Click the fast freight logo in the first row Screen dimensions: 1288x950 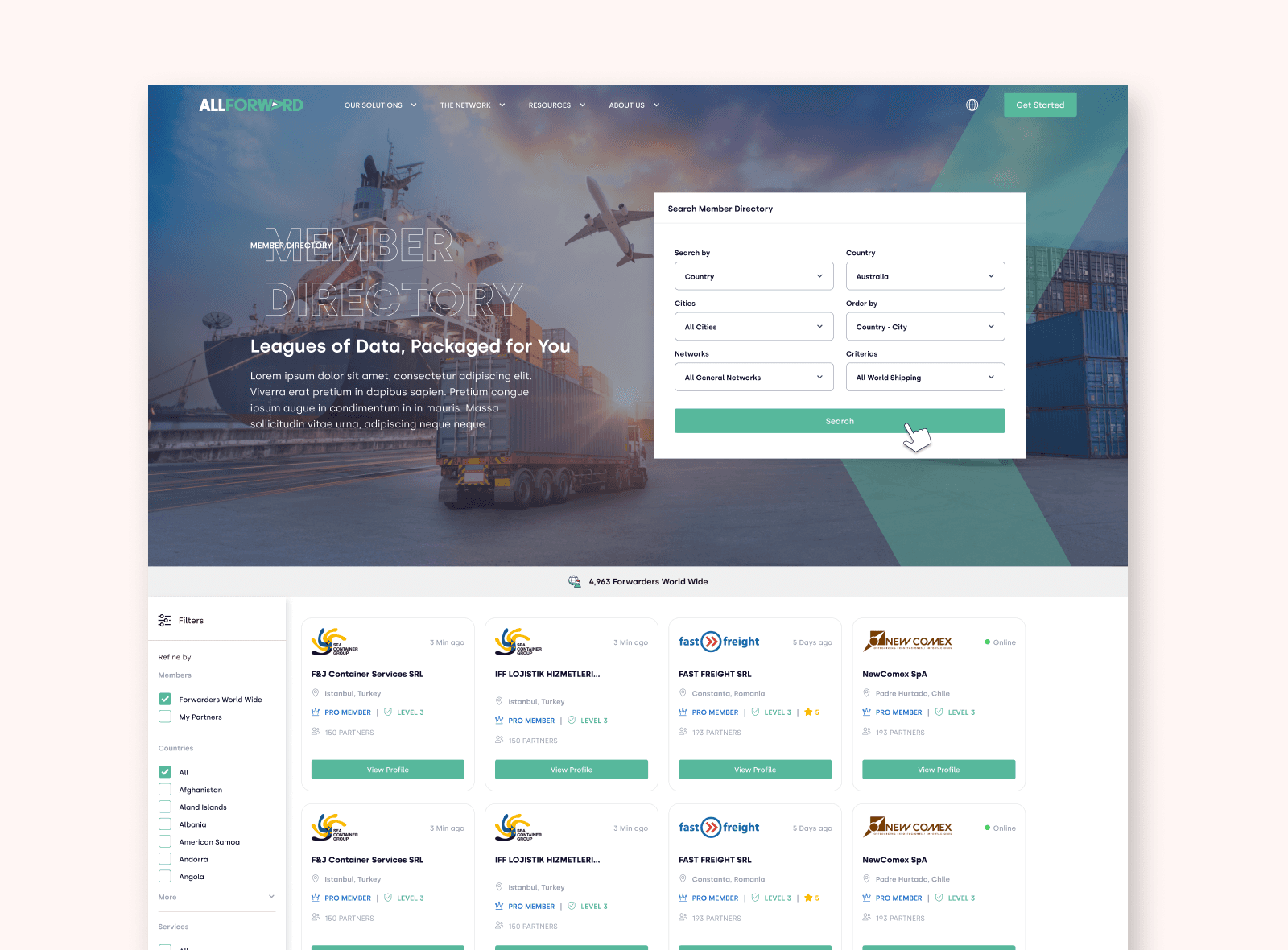pyautogui.click(x=719, y=642)
